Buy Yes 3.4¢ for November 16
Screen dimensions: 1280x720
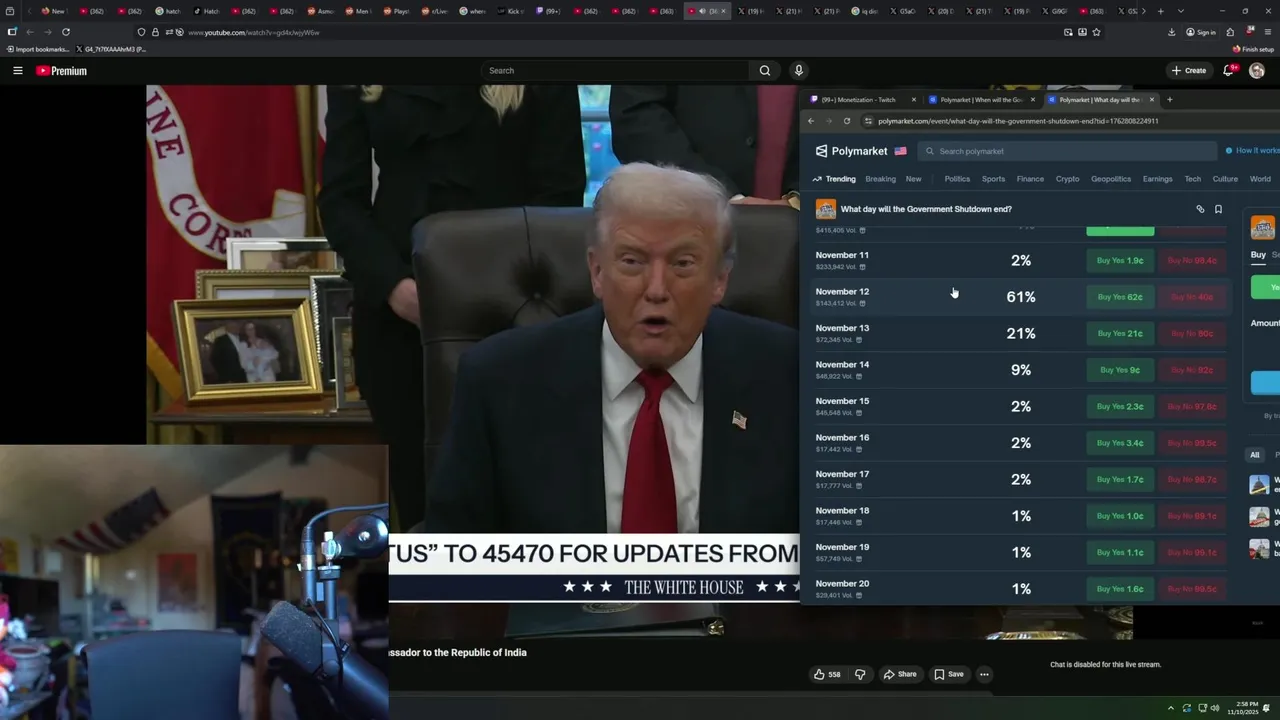click(x=1120, y=443)
